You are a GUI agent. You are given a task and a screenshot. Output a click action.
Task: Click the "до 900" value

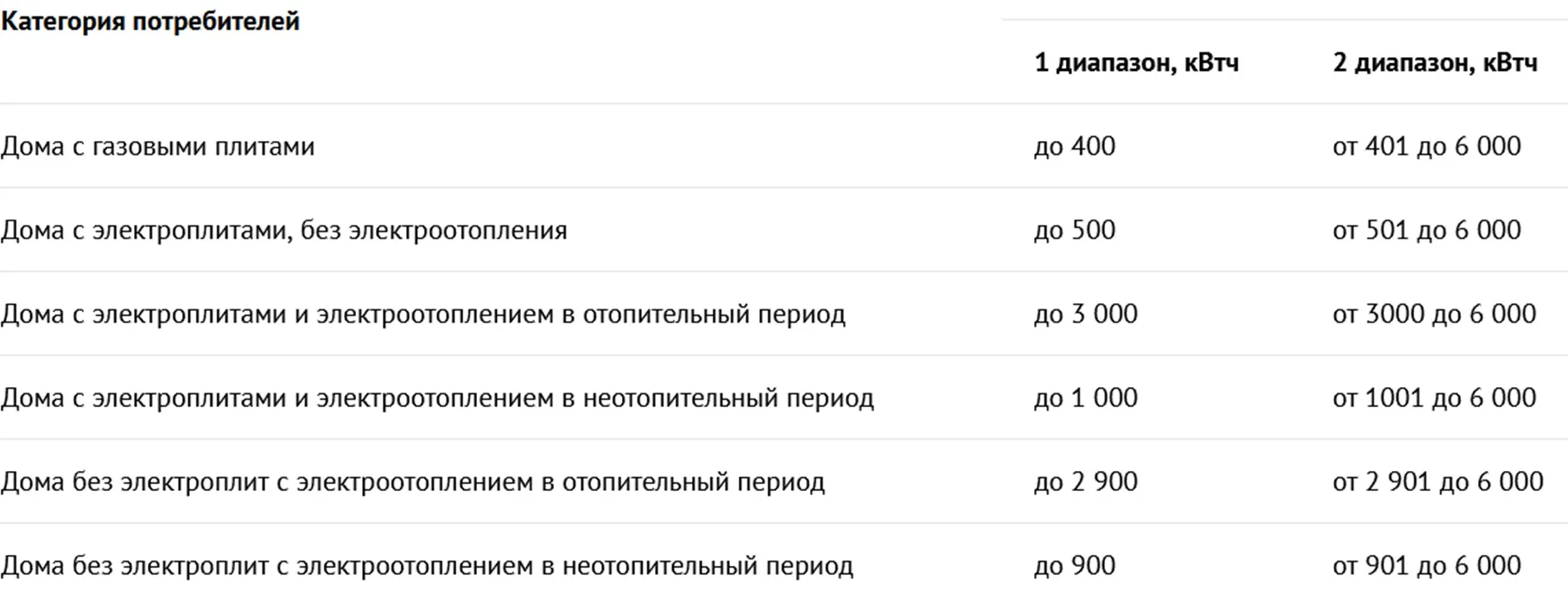(1074, 565)
